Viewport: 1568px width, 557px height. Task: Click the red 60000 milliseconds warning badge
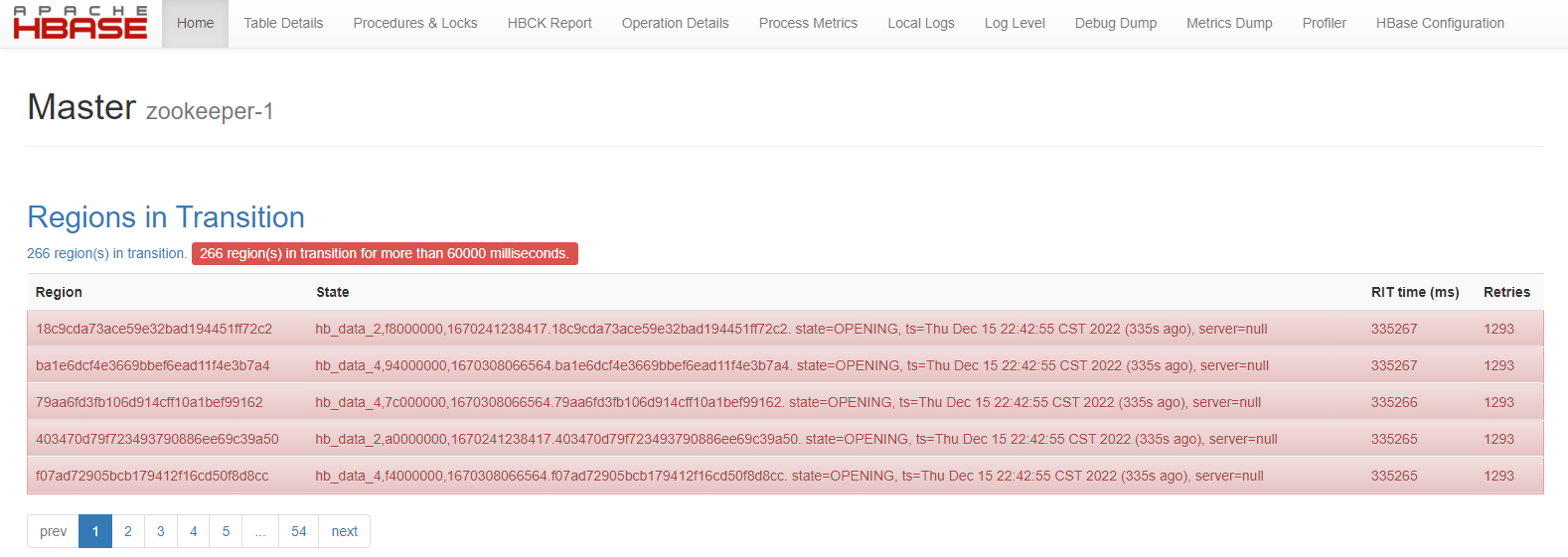pos(385,254)
